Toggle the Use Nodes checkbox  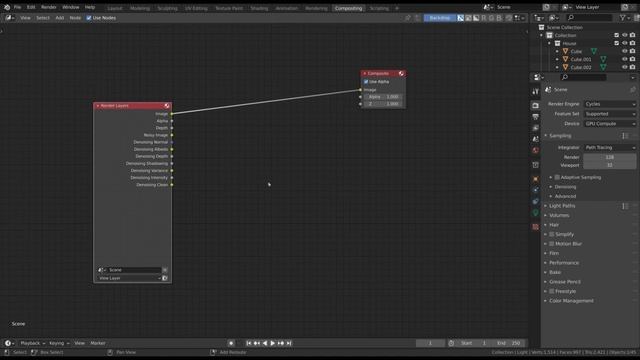[x=89, y=18]
